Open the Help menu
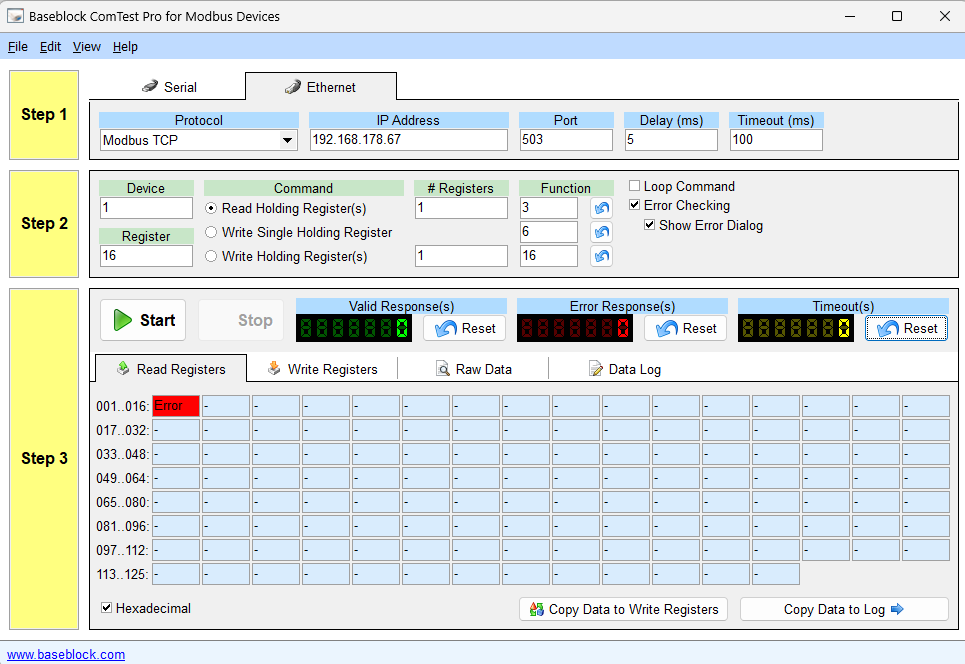 pos(125,47)
